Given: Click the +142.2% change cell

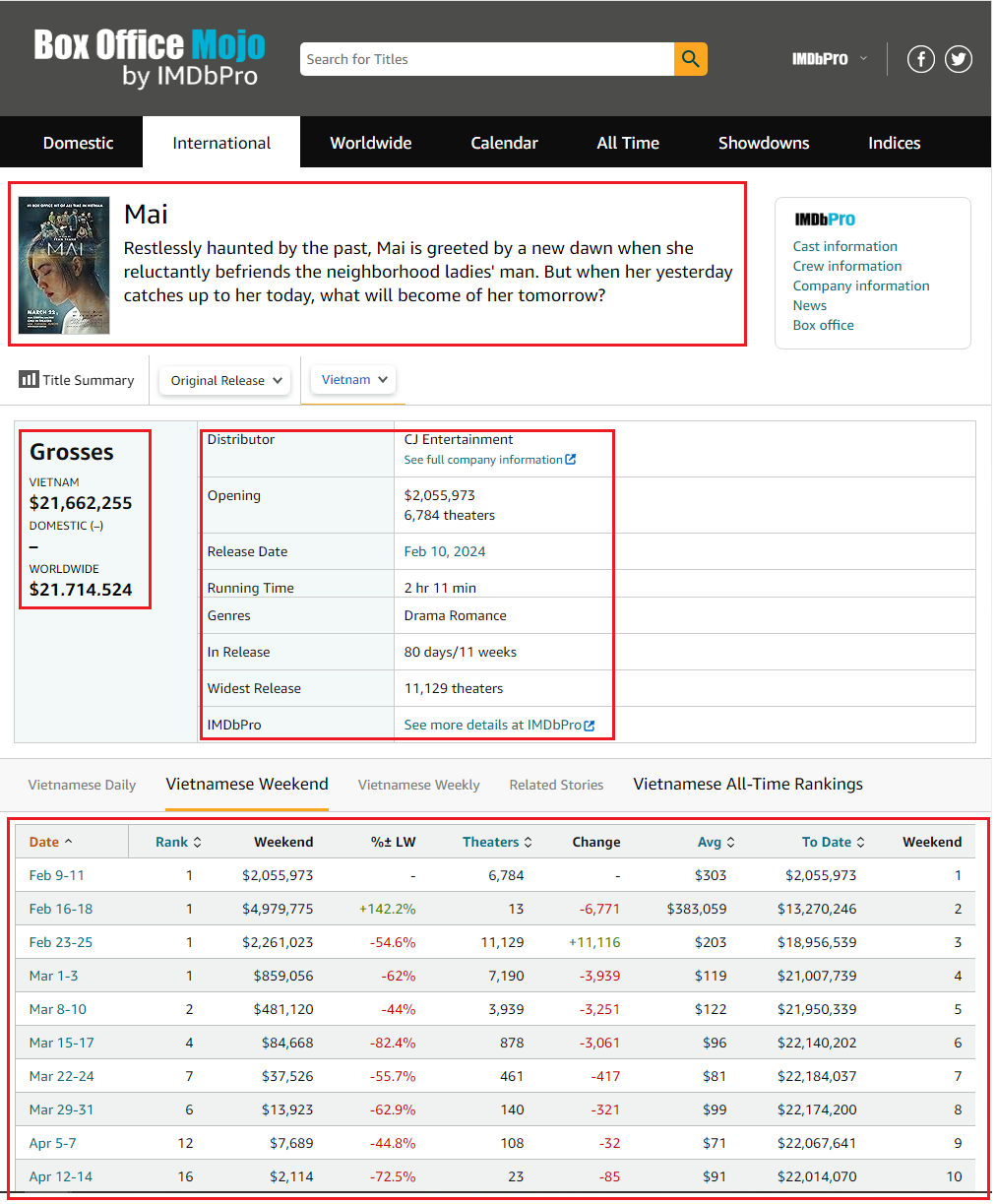Looking at the screenshot, I should 388,909.
